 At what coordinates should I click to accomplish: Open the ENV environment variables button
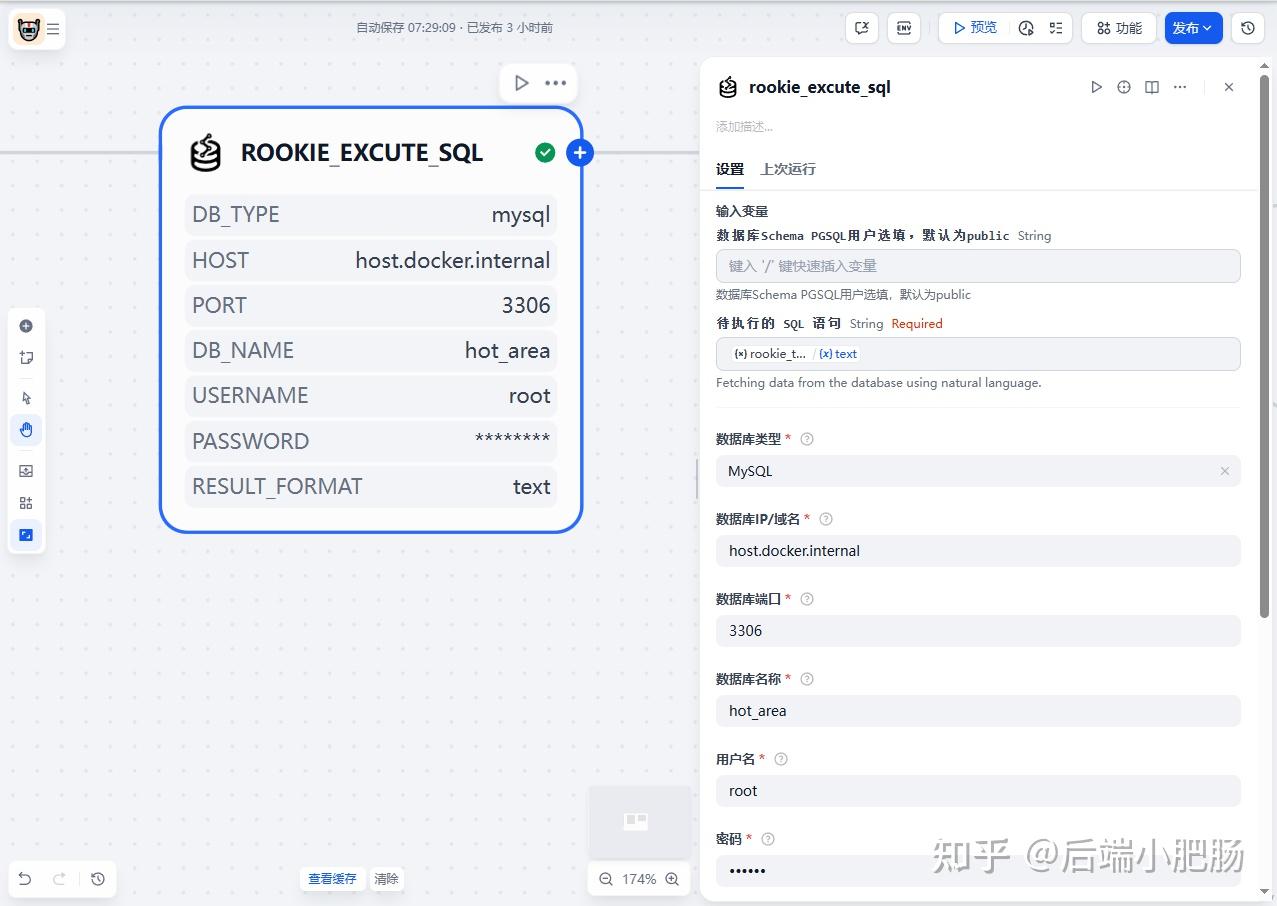[904, 28]
